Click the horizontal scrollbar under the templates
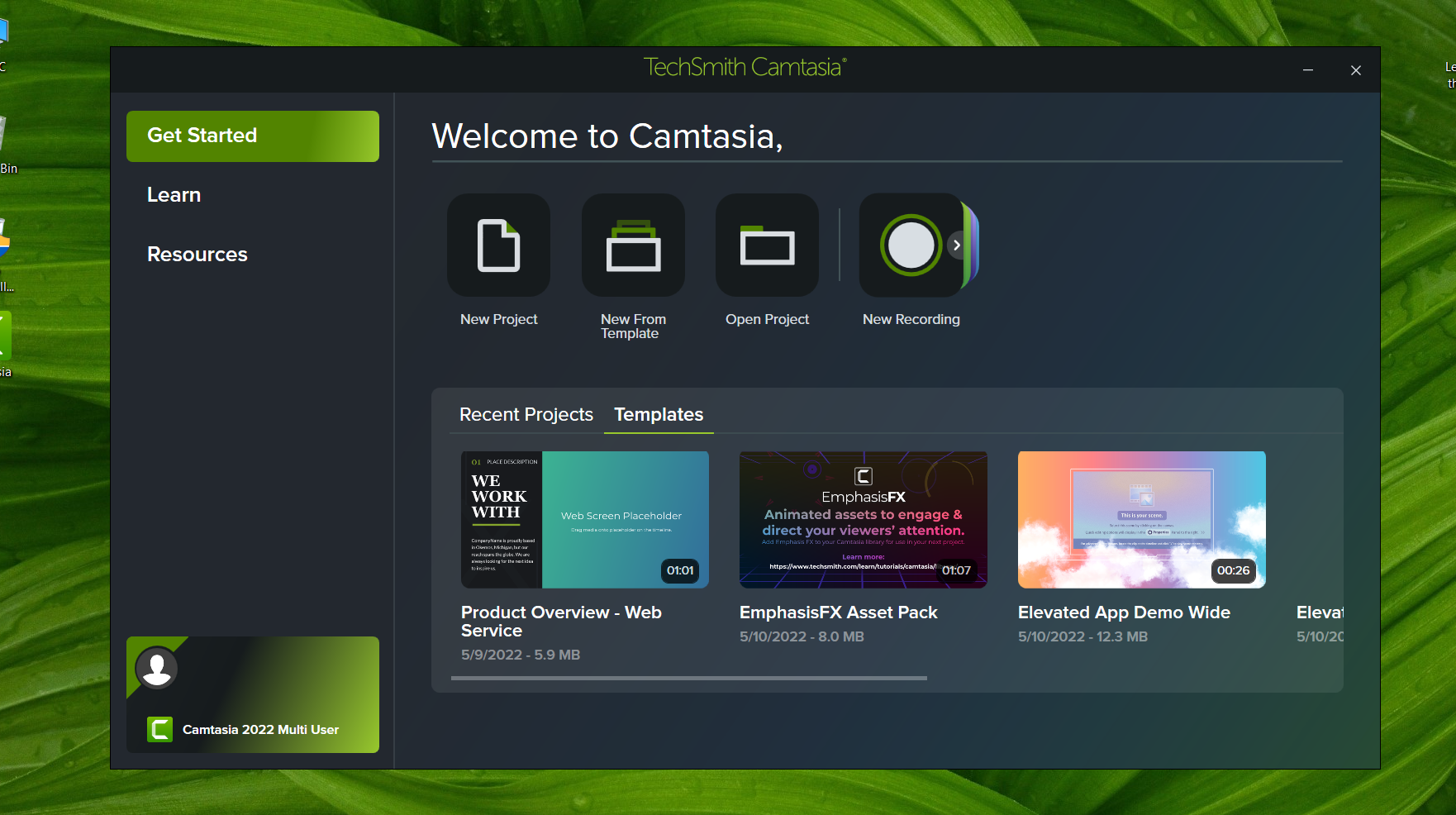 click(688, 678)
